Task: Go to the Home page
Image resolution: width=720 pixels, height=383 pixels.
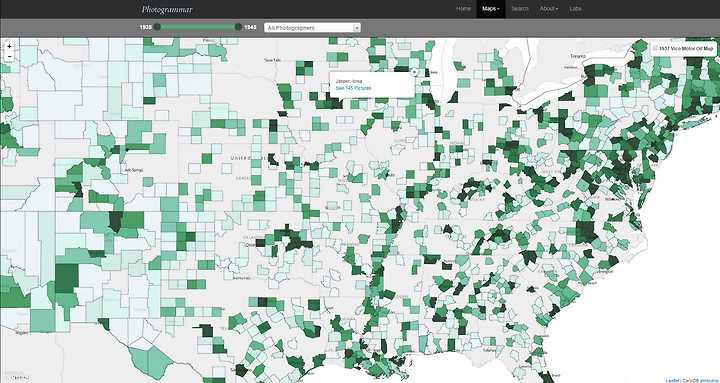Action: tap(463, 9)
